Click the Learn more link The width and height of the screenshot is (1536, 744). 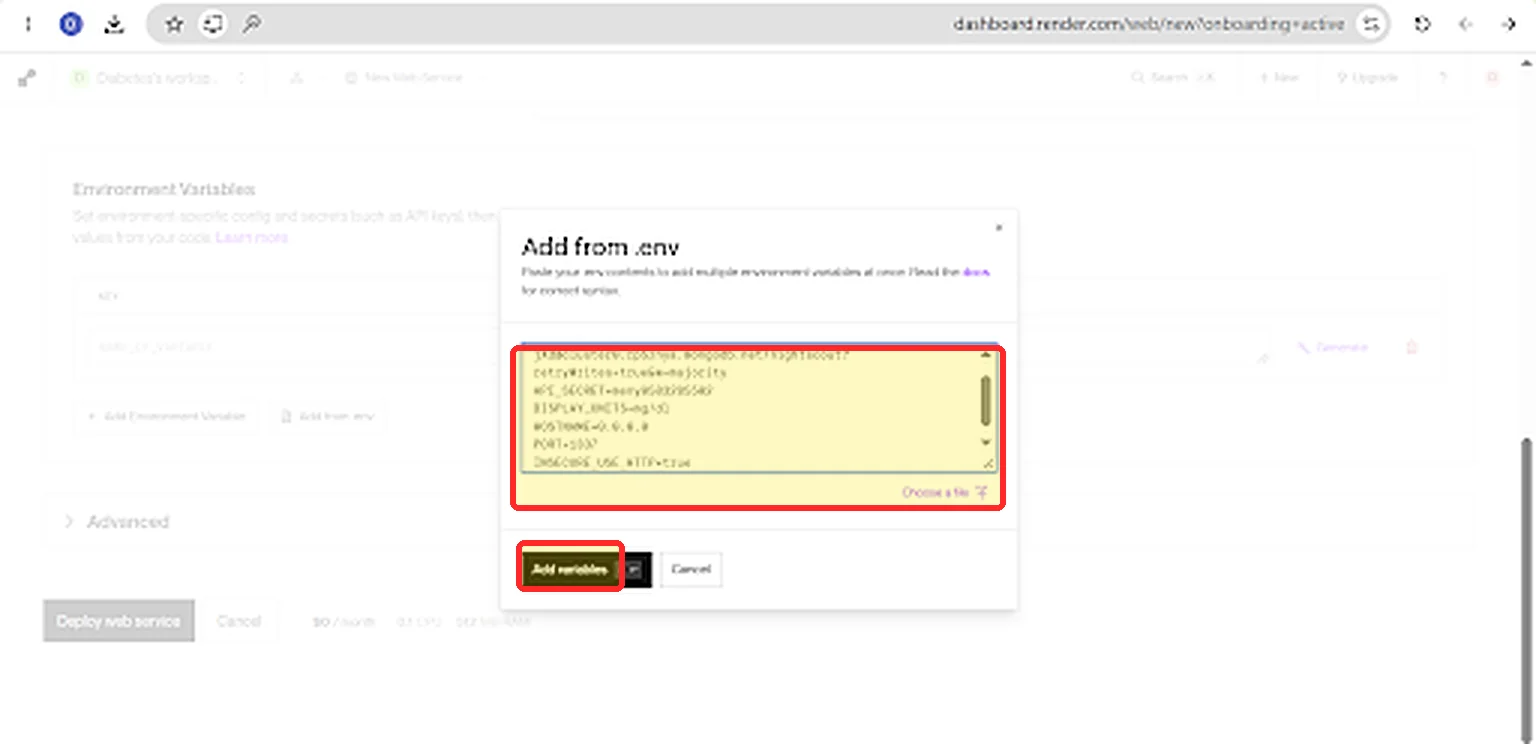pyautogui.click(x=252, y=238)
